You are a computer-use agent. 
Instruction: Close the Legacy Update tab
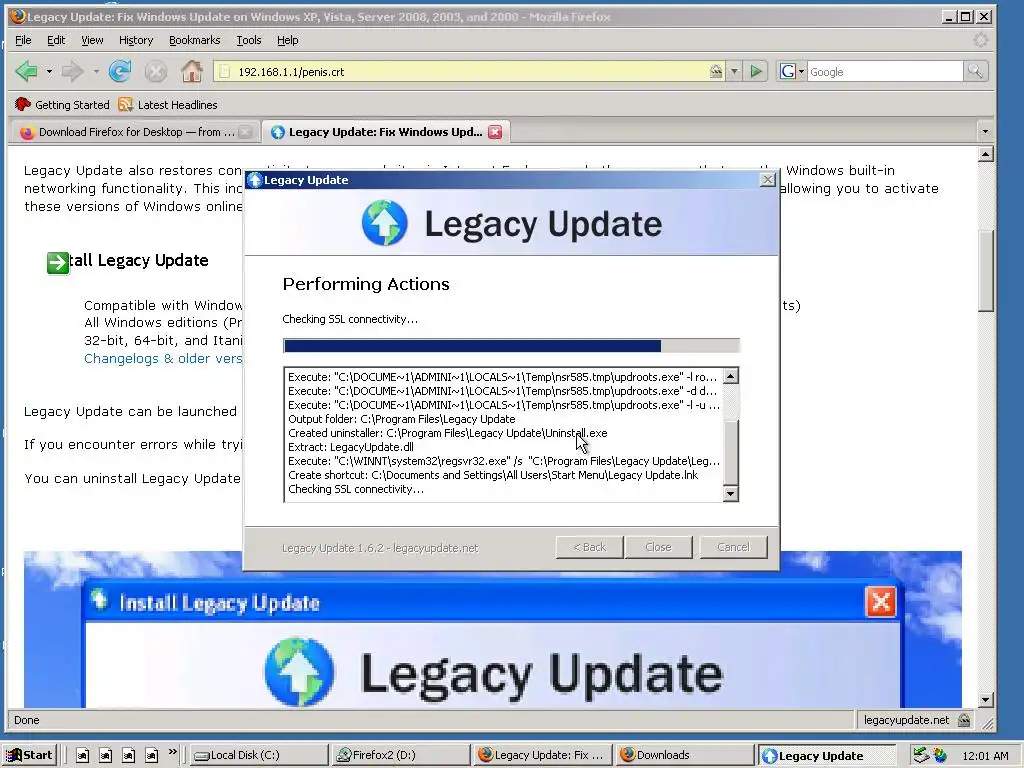click(496, 132)
